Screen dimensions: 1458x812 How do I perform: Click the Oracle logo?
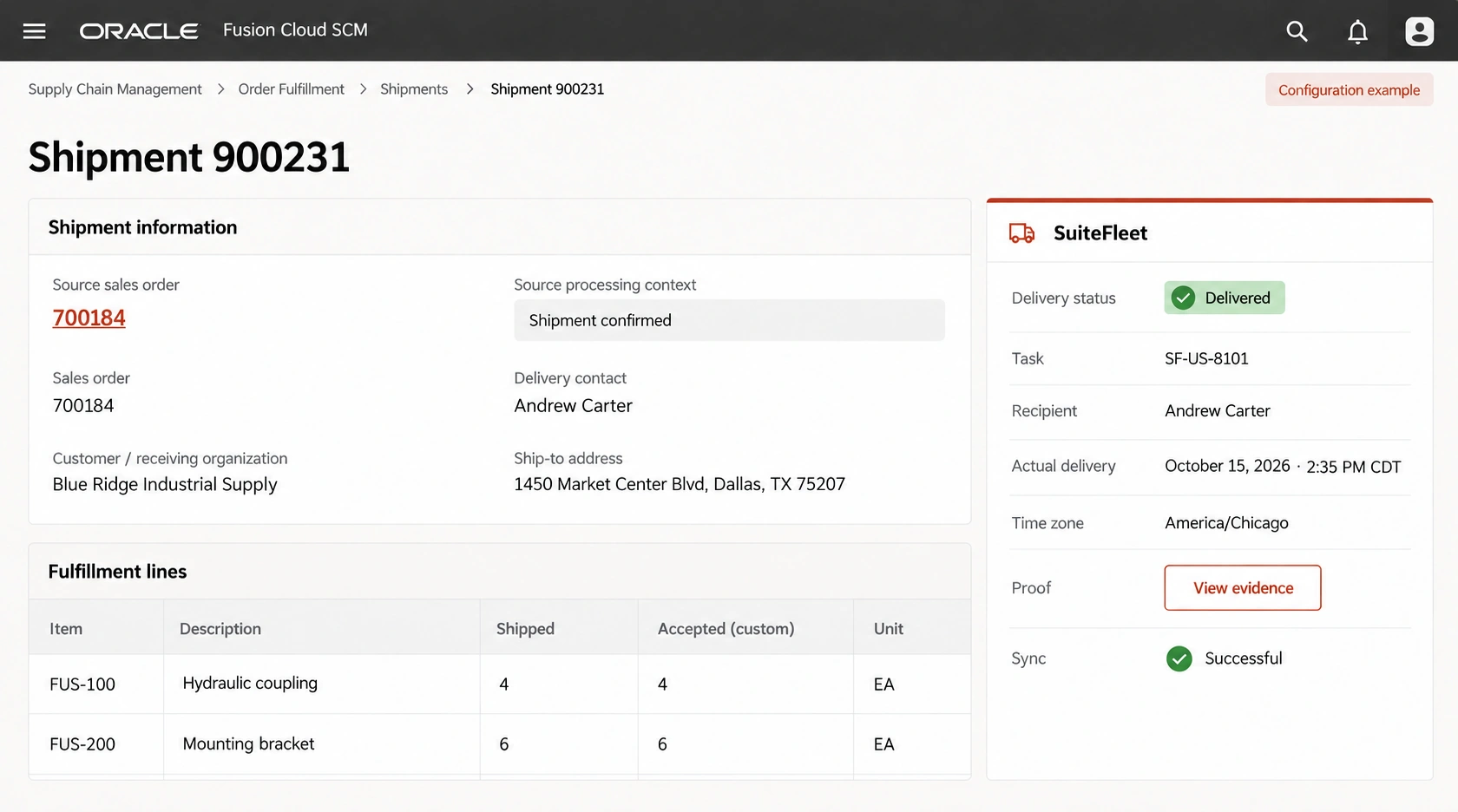139,31
